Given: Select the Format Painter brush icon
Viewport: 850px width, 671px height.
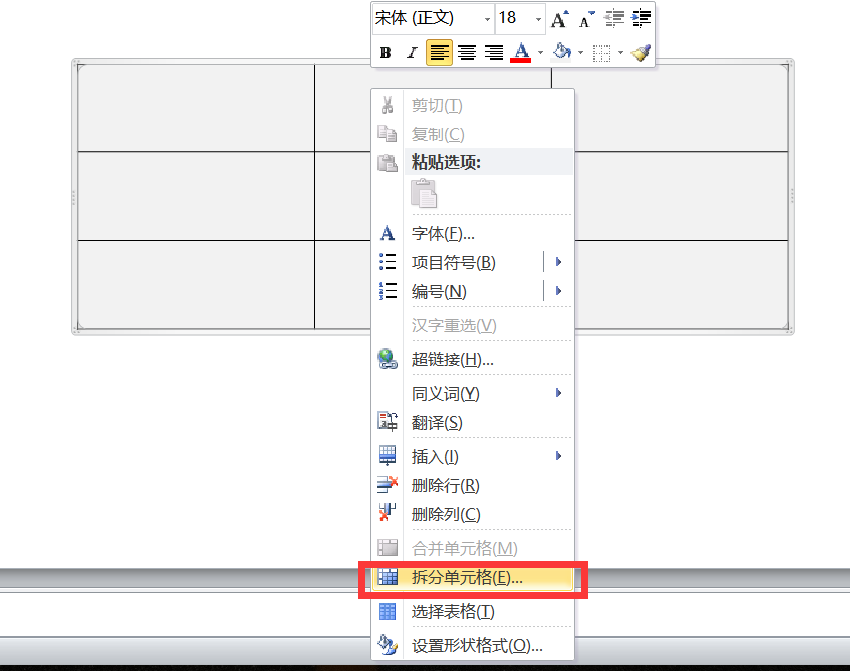Looking at the screenshot, I should 639,51.
